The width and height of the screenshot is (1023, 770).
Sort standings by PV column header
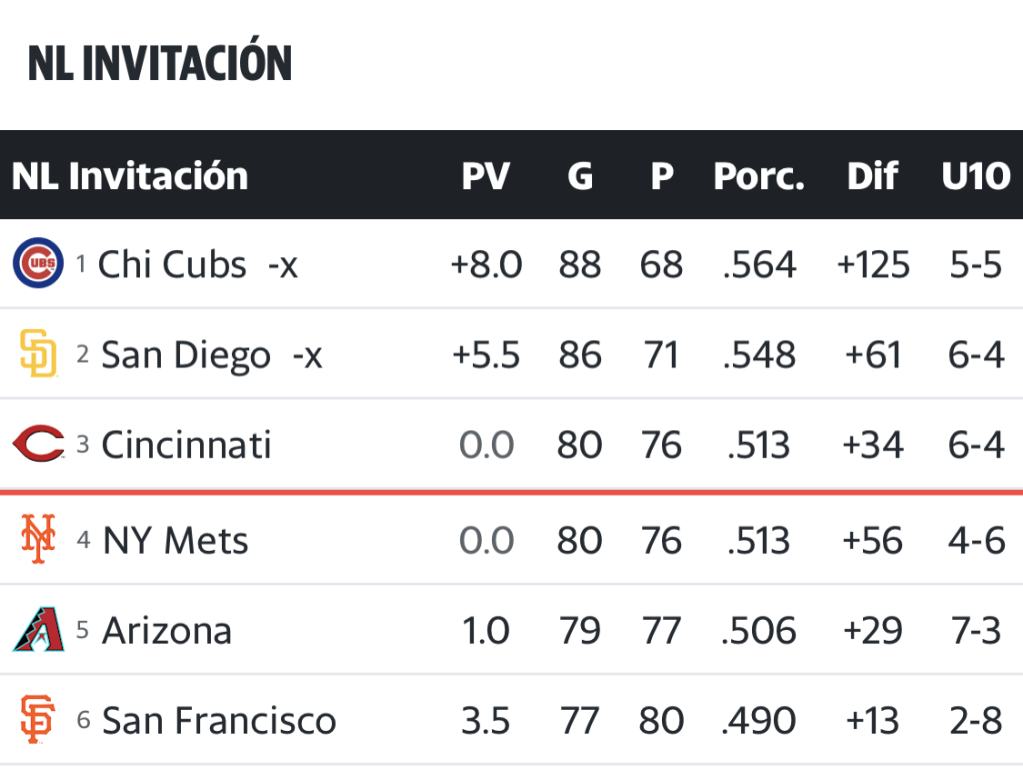pos(486,176)
